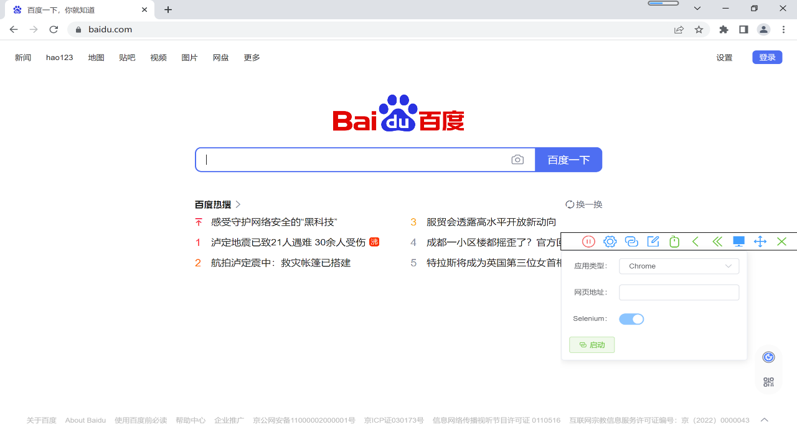Image resolution: width=797 pixels, height=430 pixels.
Task: Click the 网页地址 input field
Action: tap(678, 293)
